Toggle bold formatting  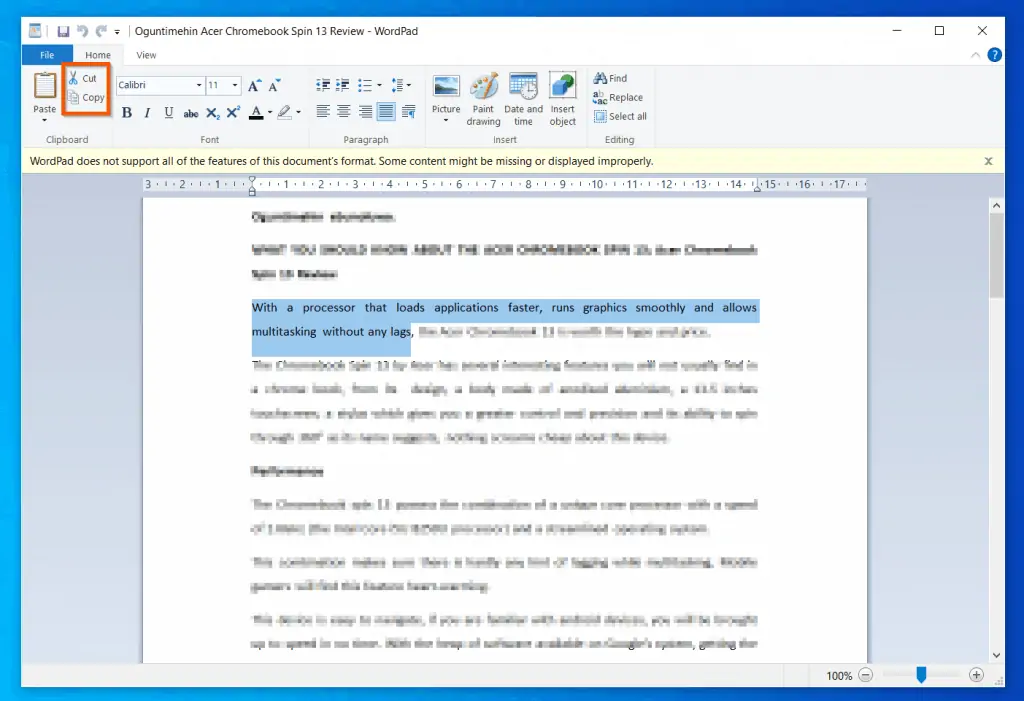[126, 112]
